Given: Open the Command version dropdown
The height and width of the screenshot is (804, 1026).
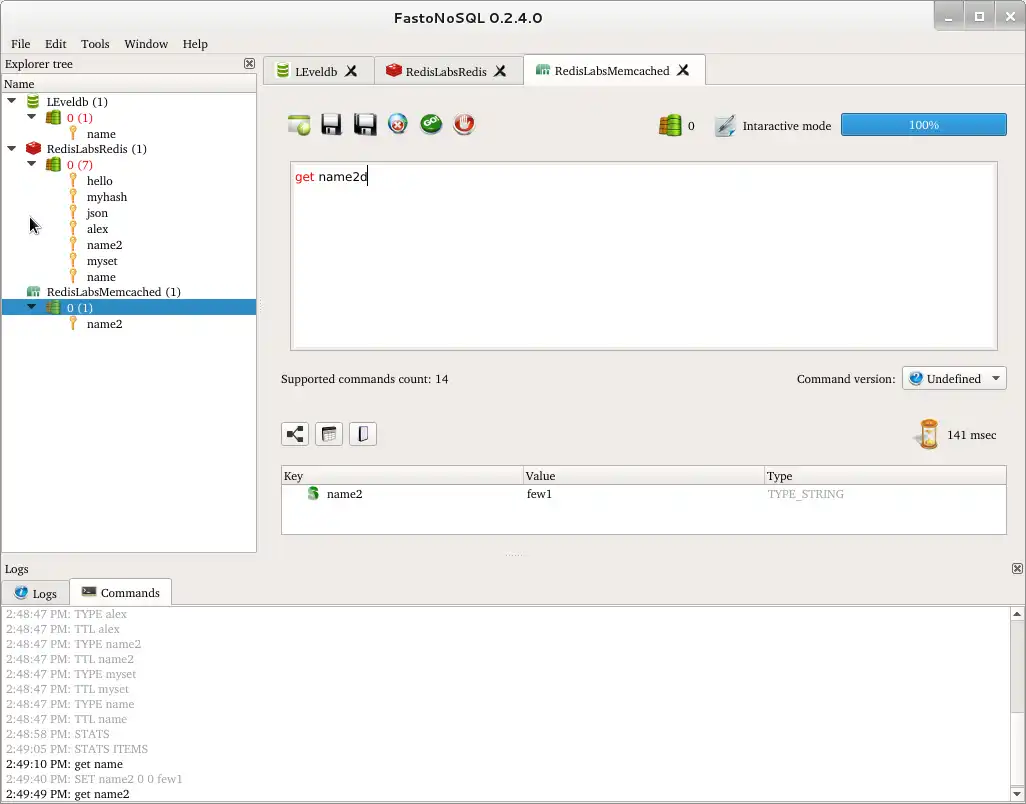Looking at the screenshot, I should click(954, 379).
